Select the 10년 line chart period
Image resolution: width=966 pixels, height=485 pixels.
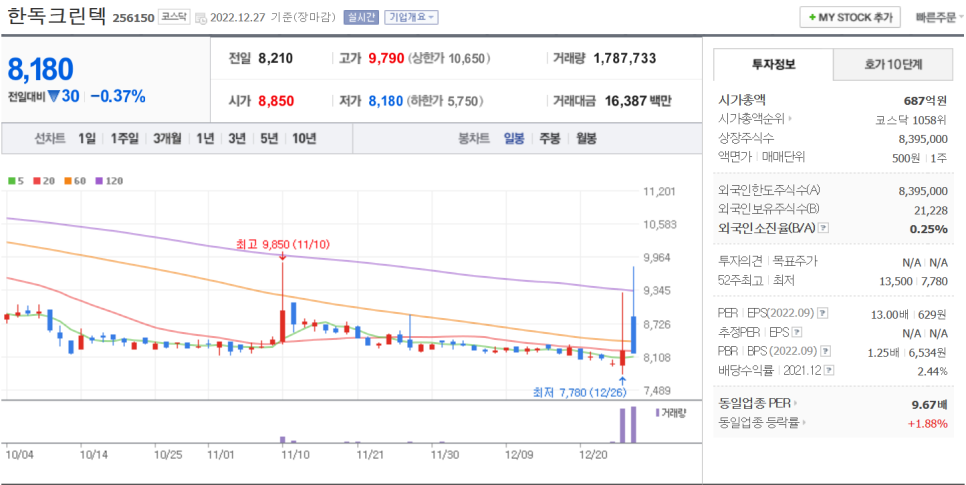tap(304, 139)
